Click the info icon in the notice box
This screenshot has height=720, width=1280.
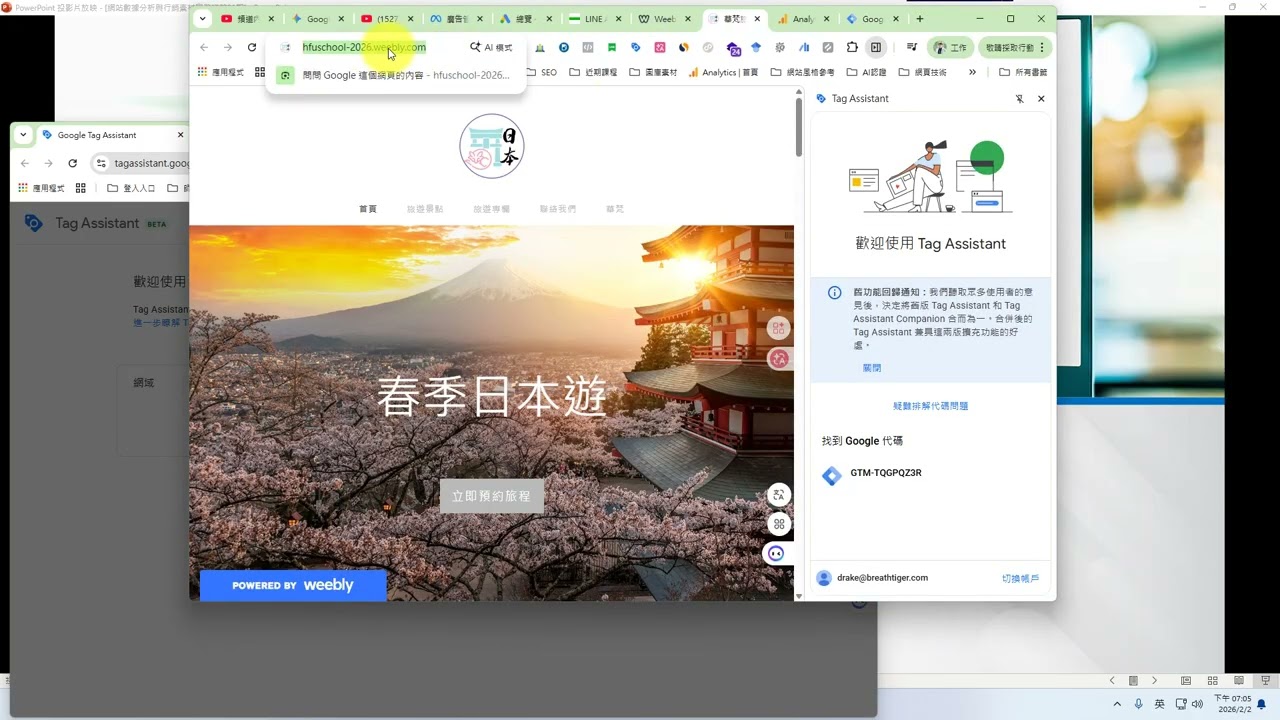834,293
